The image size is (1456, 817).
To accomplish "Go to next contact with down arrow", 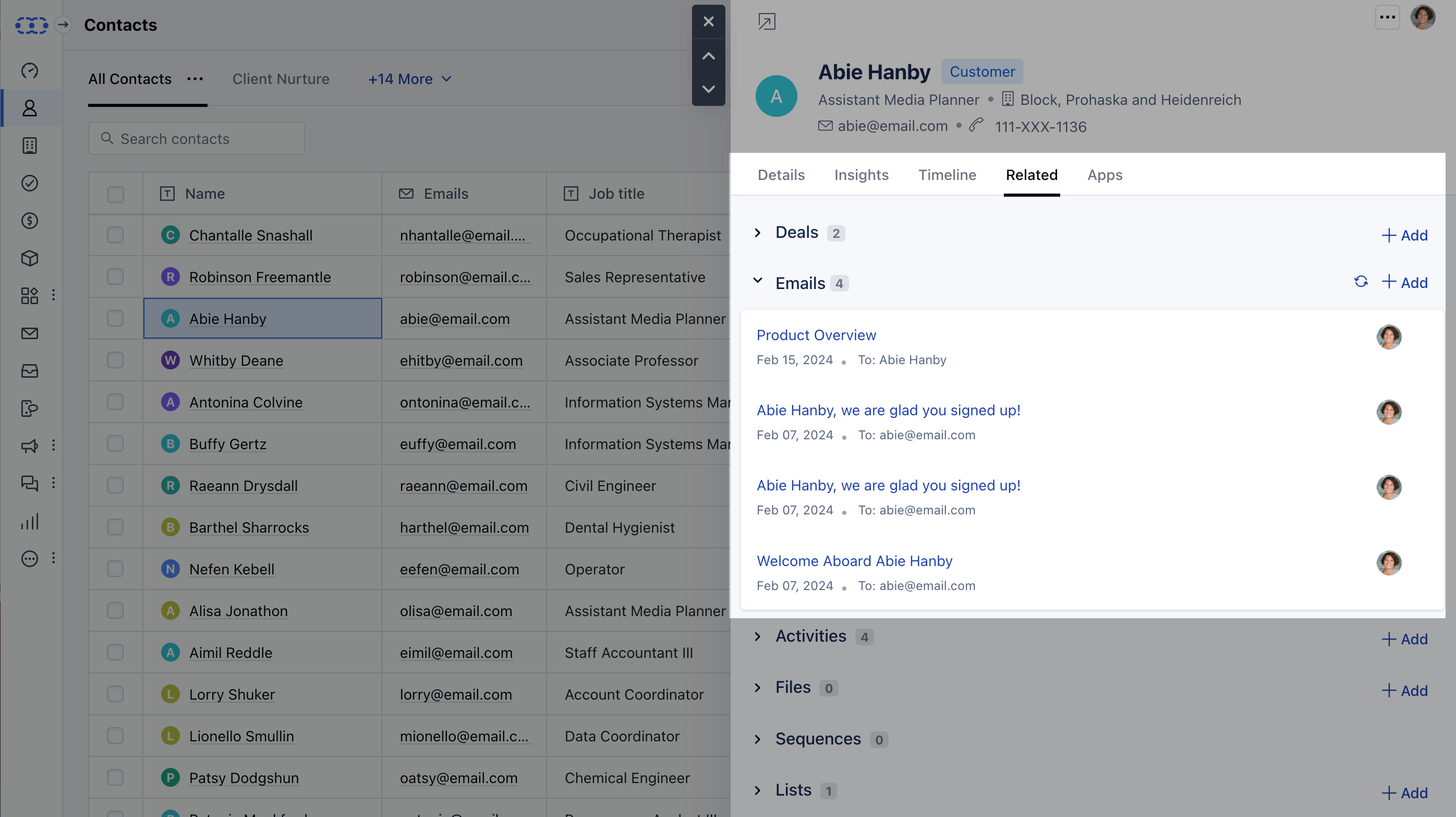I will click(x=708, y=89).
